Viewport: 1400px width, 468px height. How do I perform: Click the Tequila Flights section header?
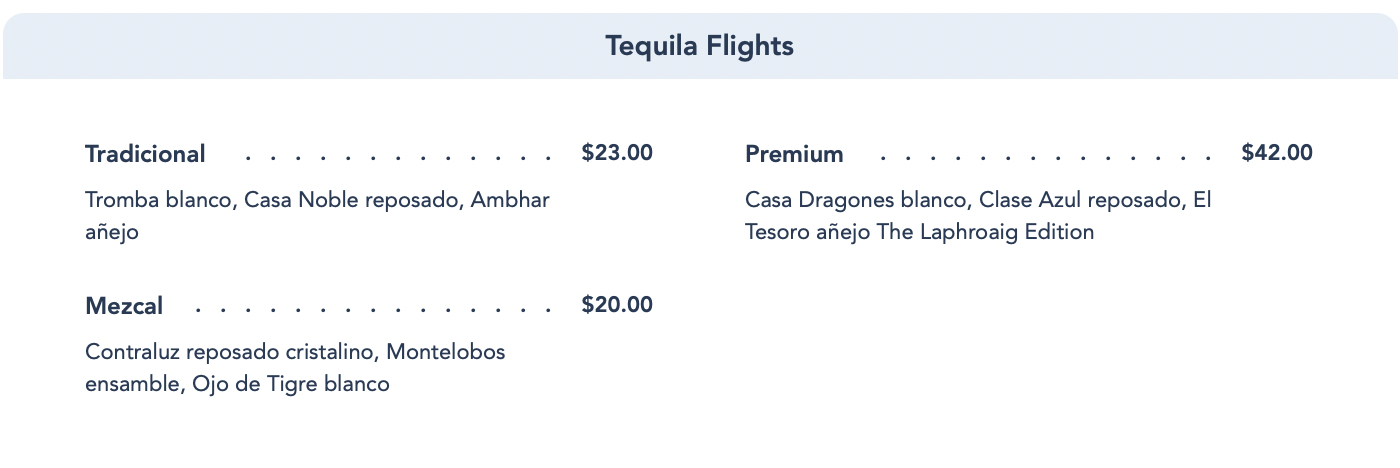[699, 46]
